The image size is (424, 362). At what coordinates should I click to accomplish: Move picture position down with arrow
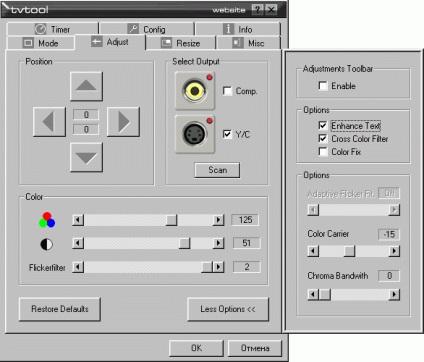[x=86, y=157]
